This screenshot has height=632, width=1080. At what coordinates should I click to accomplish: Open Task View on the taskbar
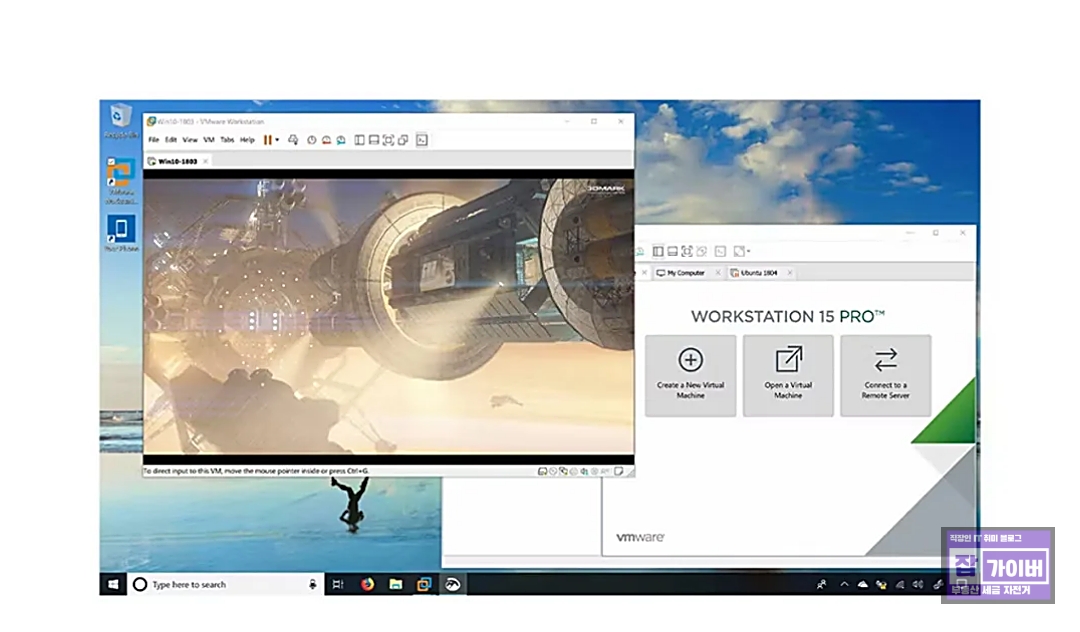(338, 584)
